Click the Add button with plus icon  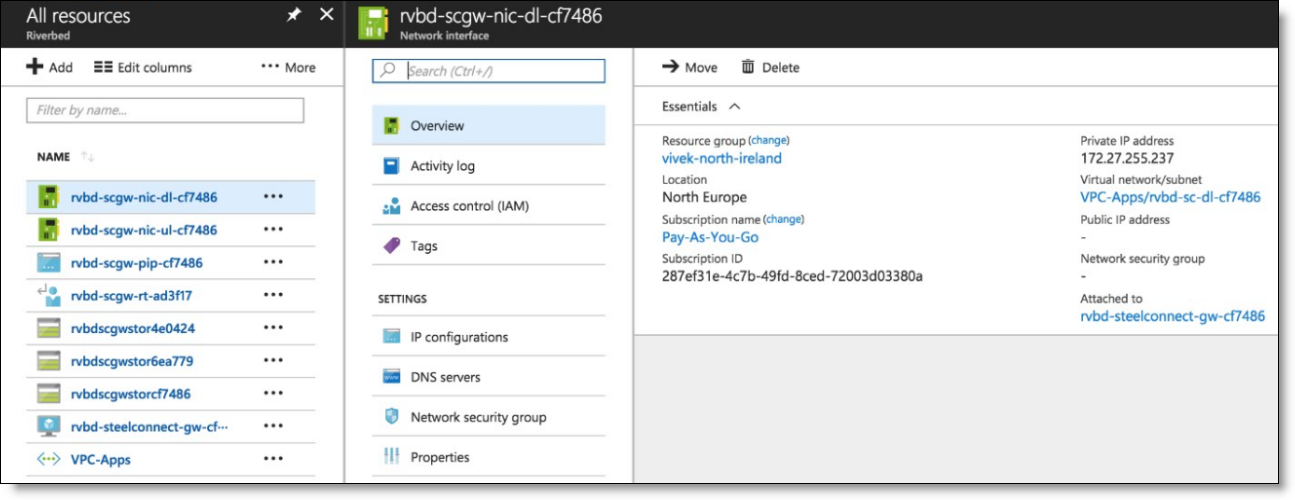(x=49, y=67)
